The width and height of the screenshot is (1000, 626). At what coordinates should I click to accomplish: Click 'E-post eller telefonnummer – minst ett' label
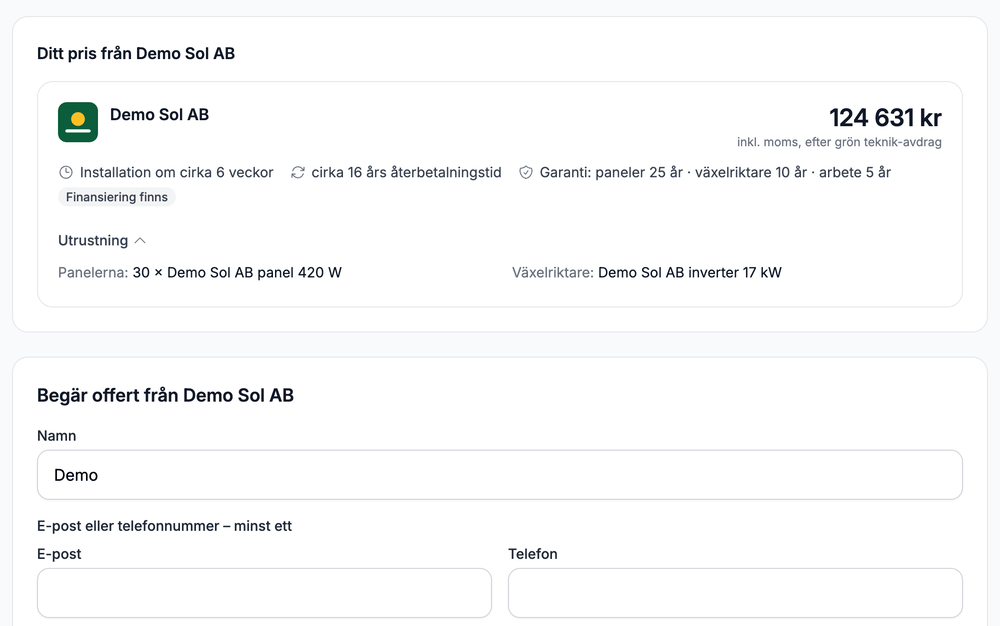(x=165, y=526)
